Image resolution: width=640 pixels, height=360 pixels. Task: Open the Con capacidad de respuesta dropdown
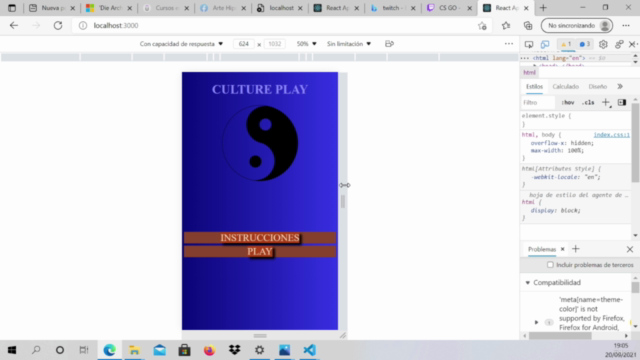tap(181, 44)
